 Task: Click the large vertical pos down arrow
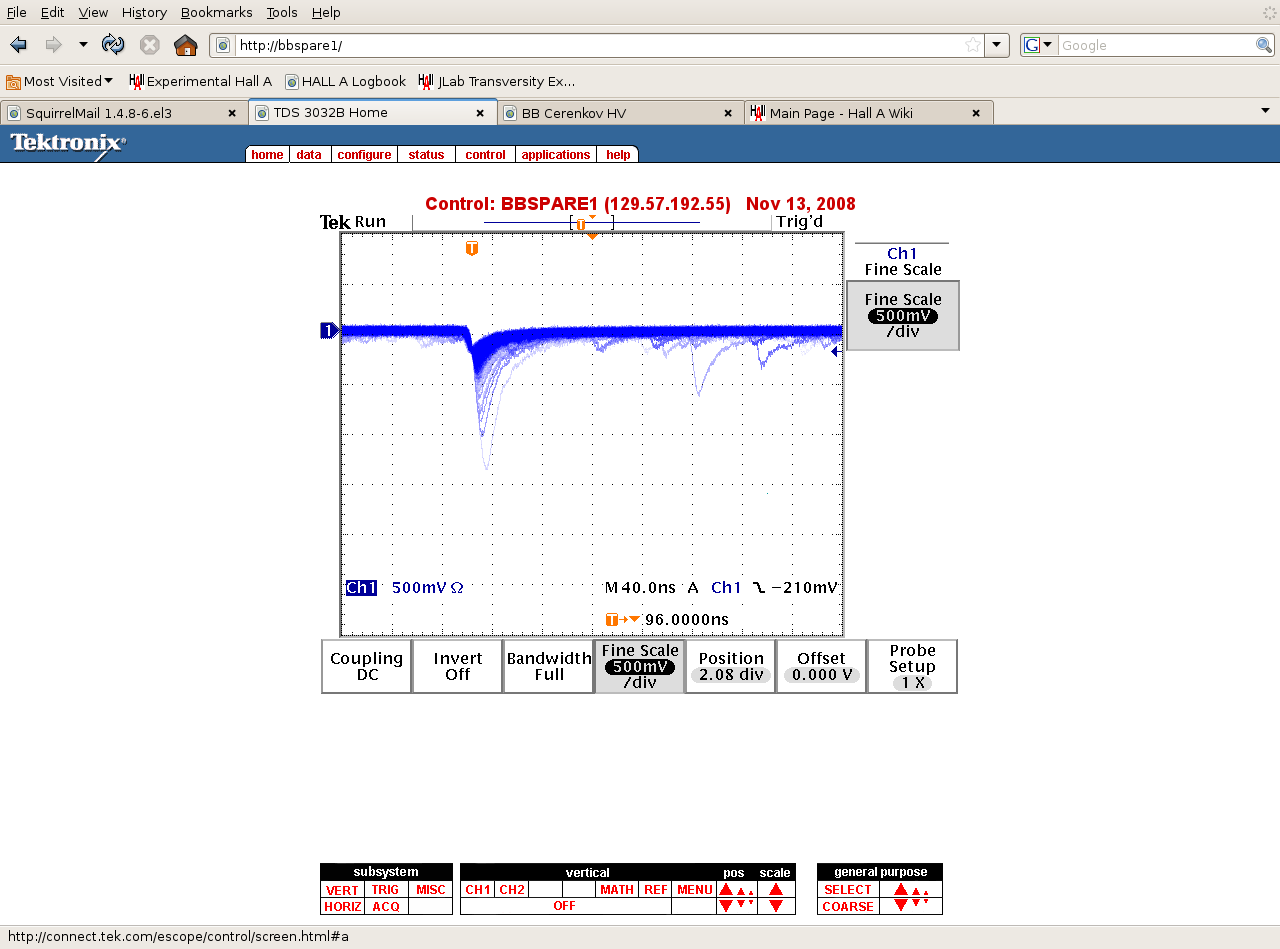pyautogui.click(x=726, y=906)
